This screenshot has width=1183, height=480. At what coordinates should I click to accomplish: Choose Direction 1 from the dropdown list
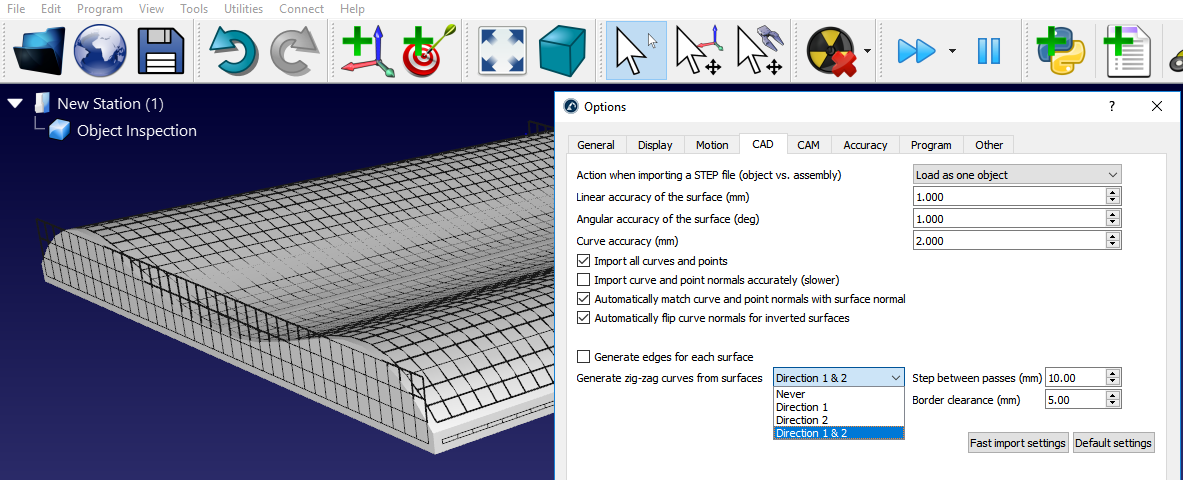[802, 407]
